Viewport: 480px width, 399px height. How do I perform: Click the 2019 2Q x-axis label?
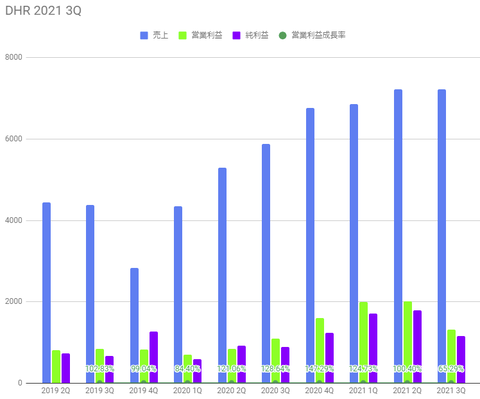tap(56, 390)
